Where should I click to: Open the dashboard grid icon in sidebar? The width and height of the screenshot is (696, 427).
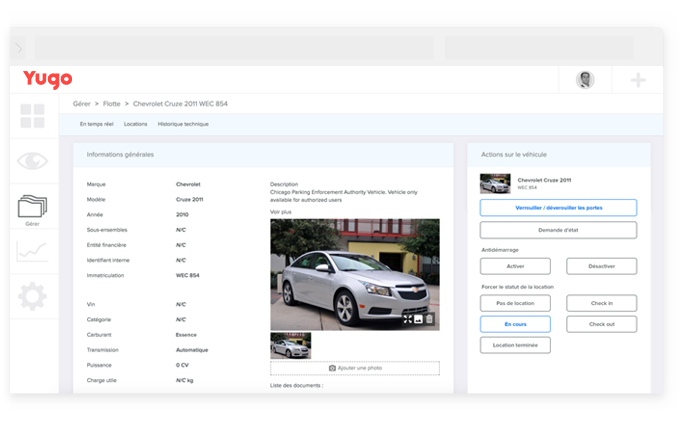tap(32, 116)
